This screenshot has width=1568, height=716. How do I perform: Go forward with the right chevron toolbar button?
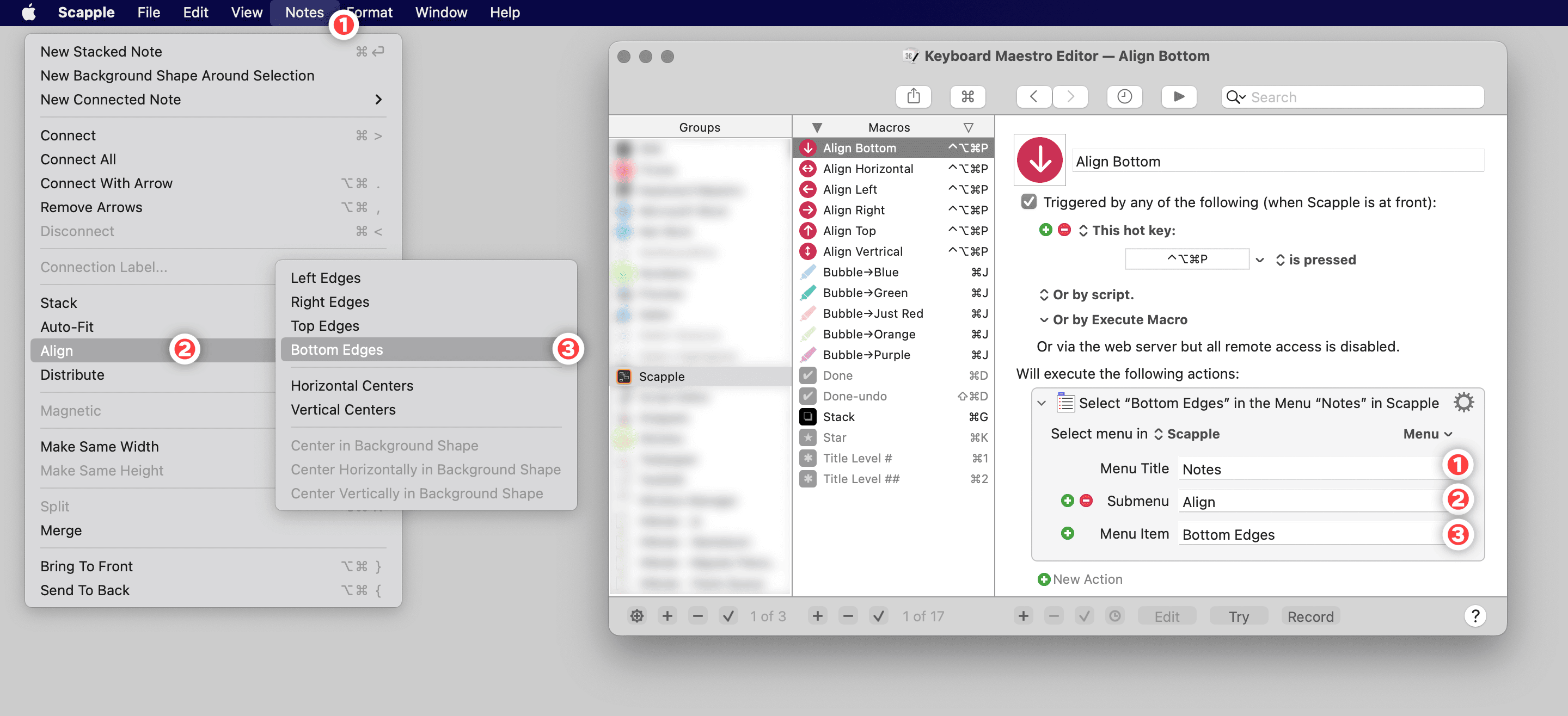click(1070, 97)
